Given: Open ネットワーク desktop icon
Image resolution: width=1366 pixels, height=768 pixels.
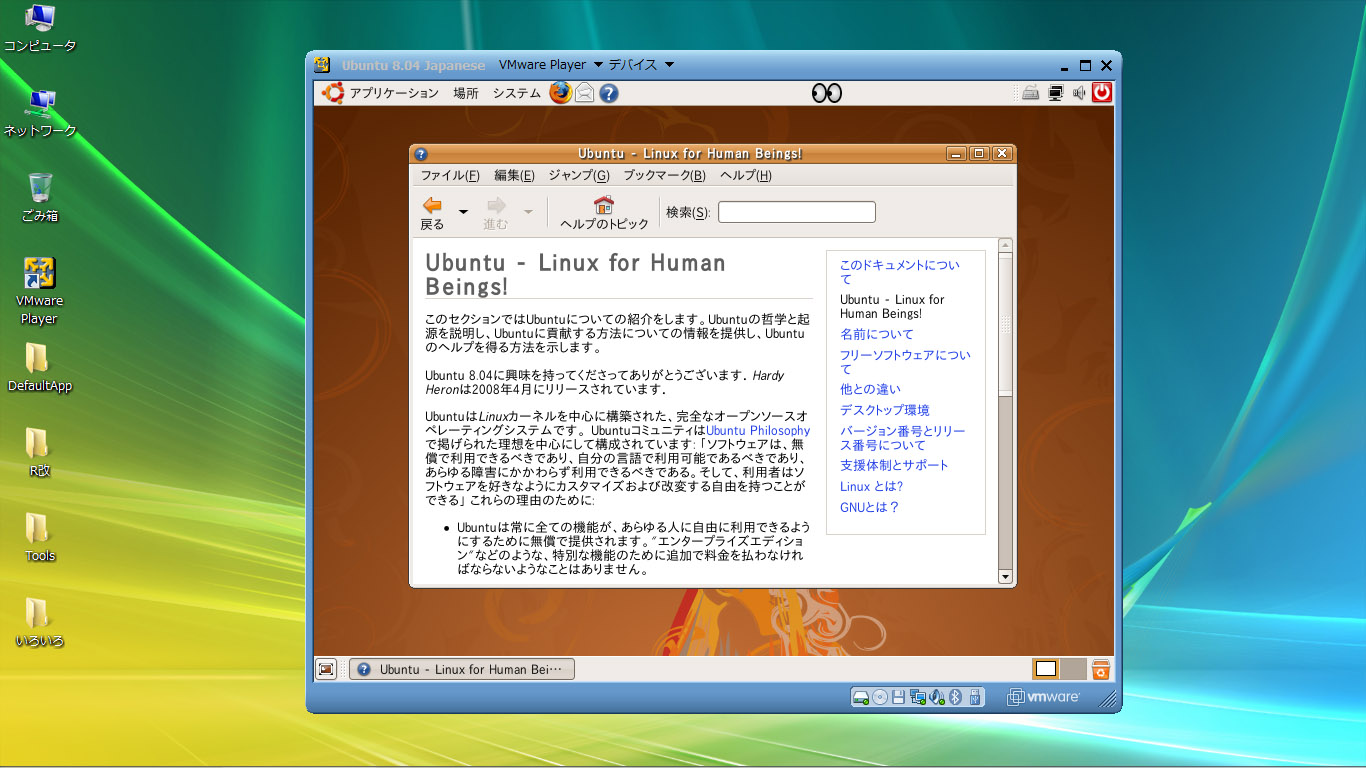Looking at the screenshot, I should point(40,113).
